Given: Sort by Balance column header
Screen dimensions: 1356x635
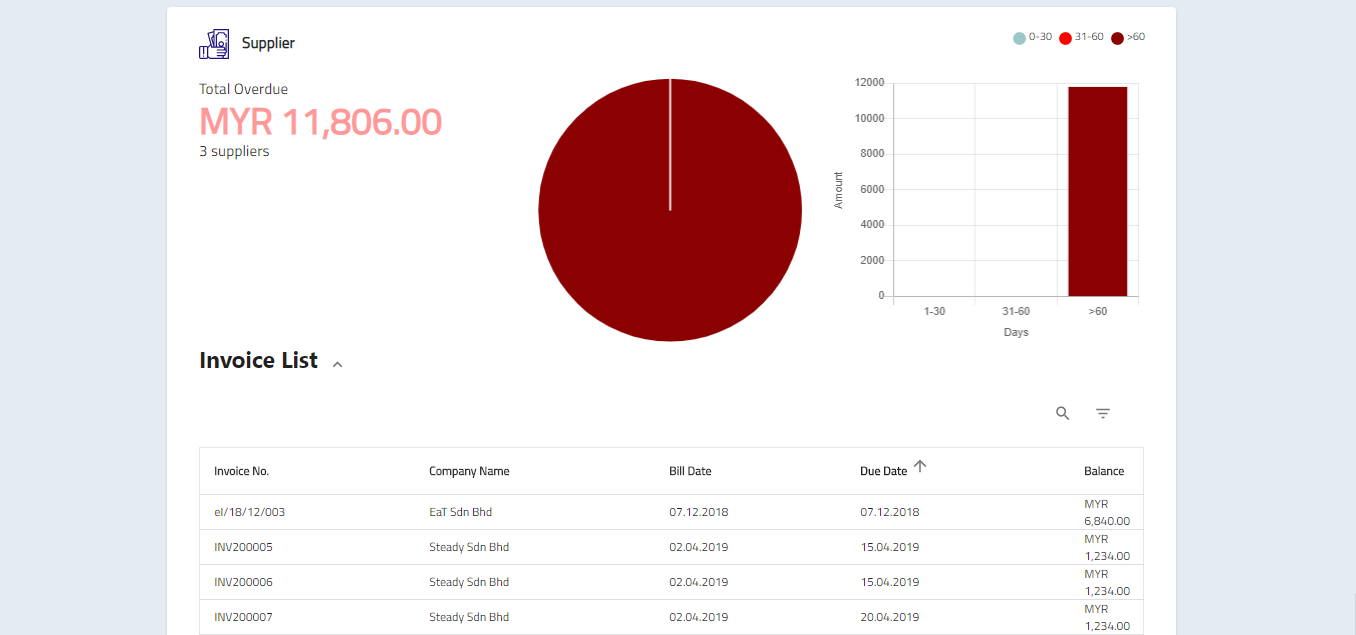Looking at the screenshot, I should [x=1104, y=471].
